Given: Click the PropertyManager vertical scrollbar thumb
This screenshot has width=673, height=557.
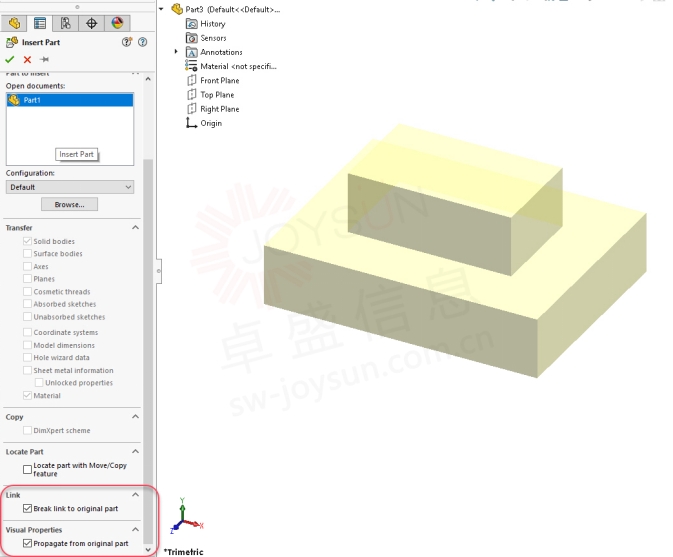Looking at the screenshot, I should pos(148,351).
